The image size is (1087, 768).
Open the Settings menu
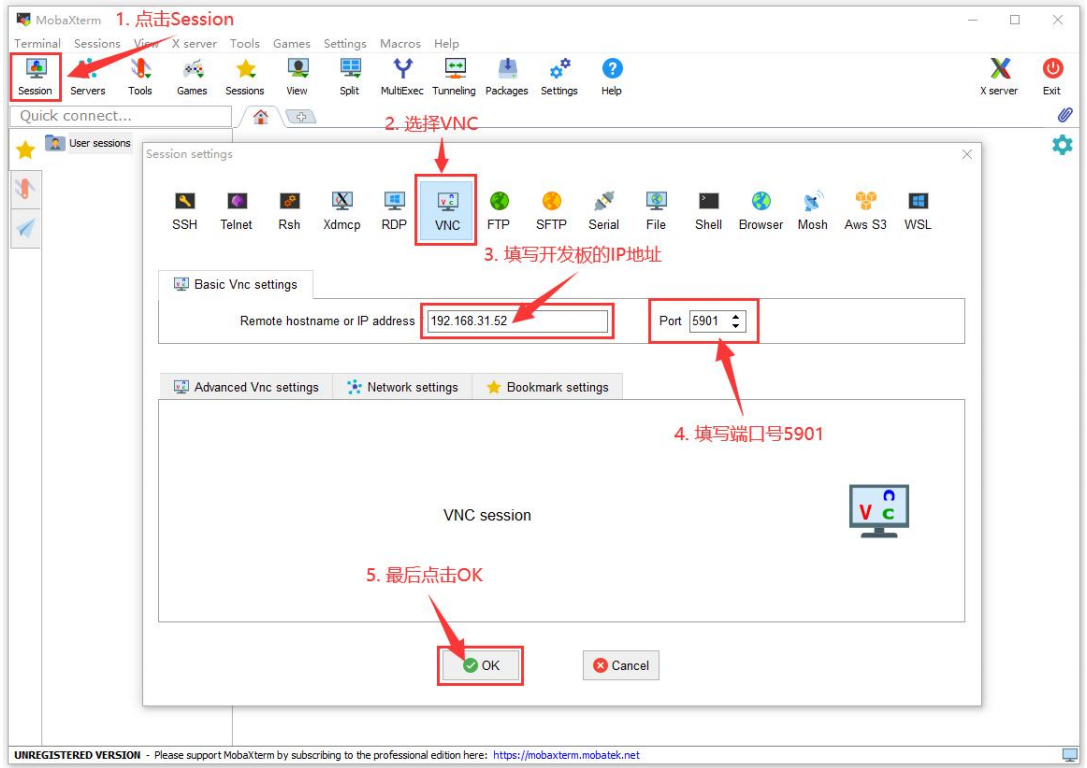coord(345,43)
